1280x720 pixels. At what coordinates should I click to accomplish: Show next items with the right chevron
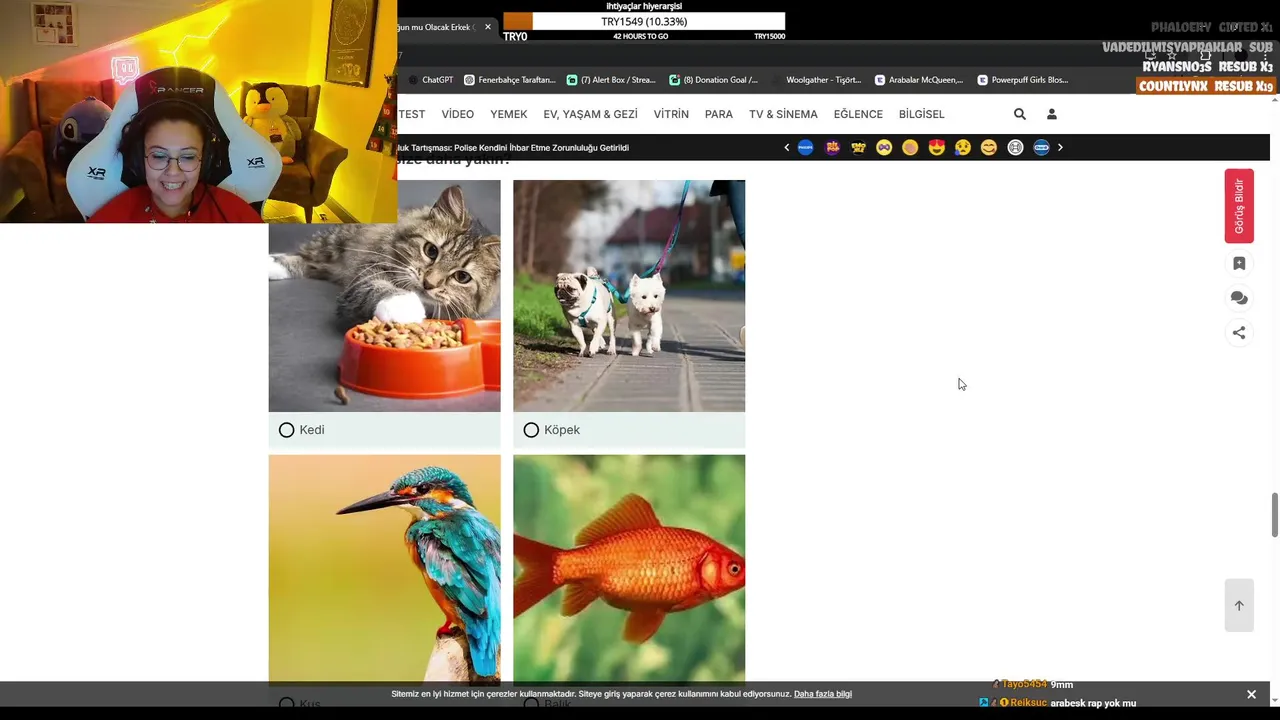[1060, 147]
